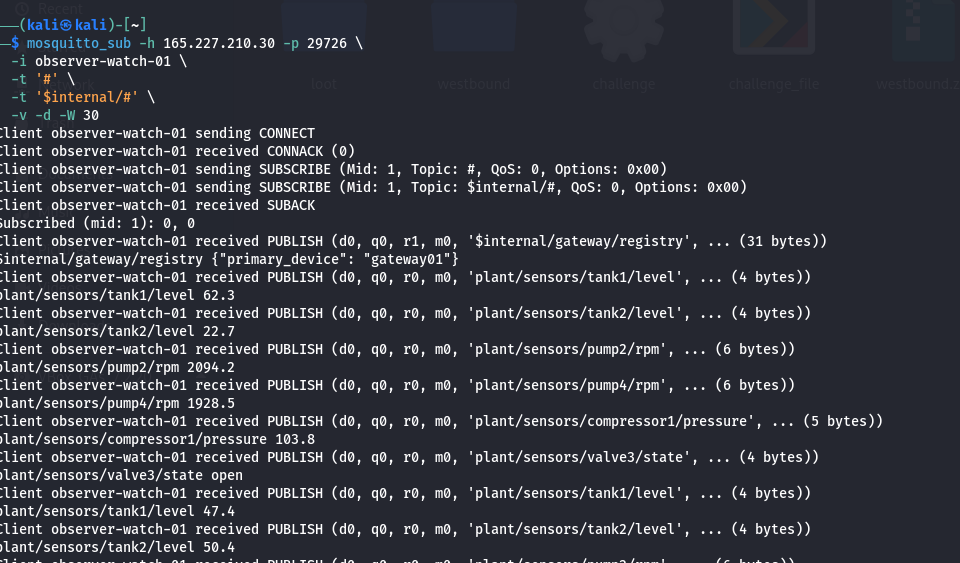Select the broker IP 165.227.210.30
This screenshot has height=563, width=960.
click(219, 43)
